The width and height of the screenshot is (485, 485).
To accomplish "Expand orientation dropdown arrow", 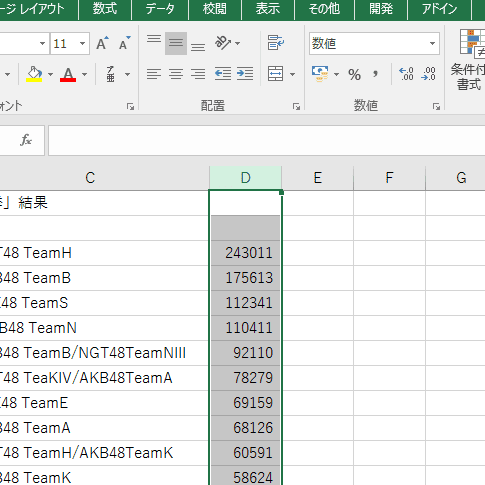I will [237, 43].
